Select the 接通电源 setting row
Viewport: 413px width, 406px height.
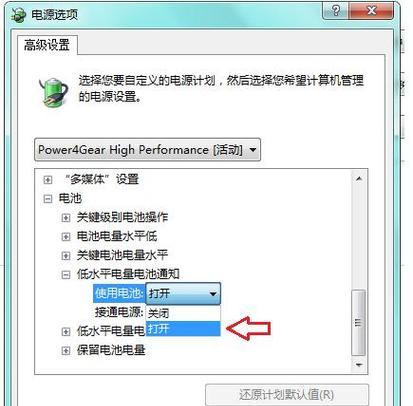pyautogui.click(x=119, y=312)
